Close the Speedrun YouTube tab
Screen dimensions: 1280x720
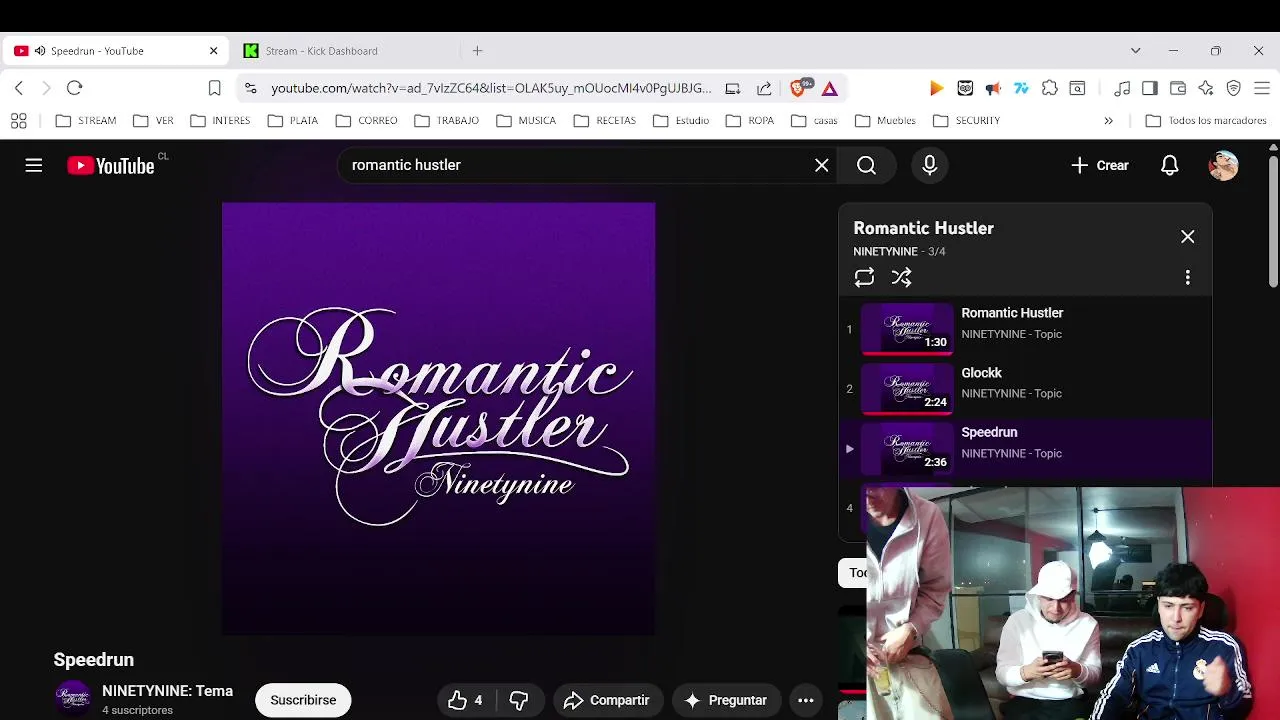coord(213,51)
